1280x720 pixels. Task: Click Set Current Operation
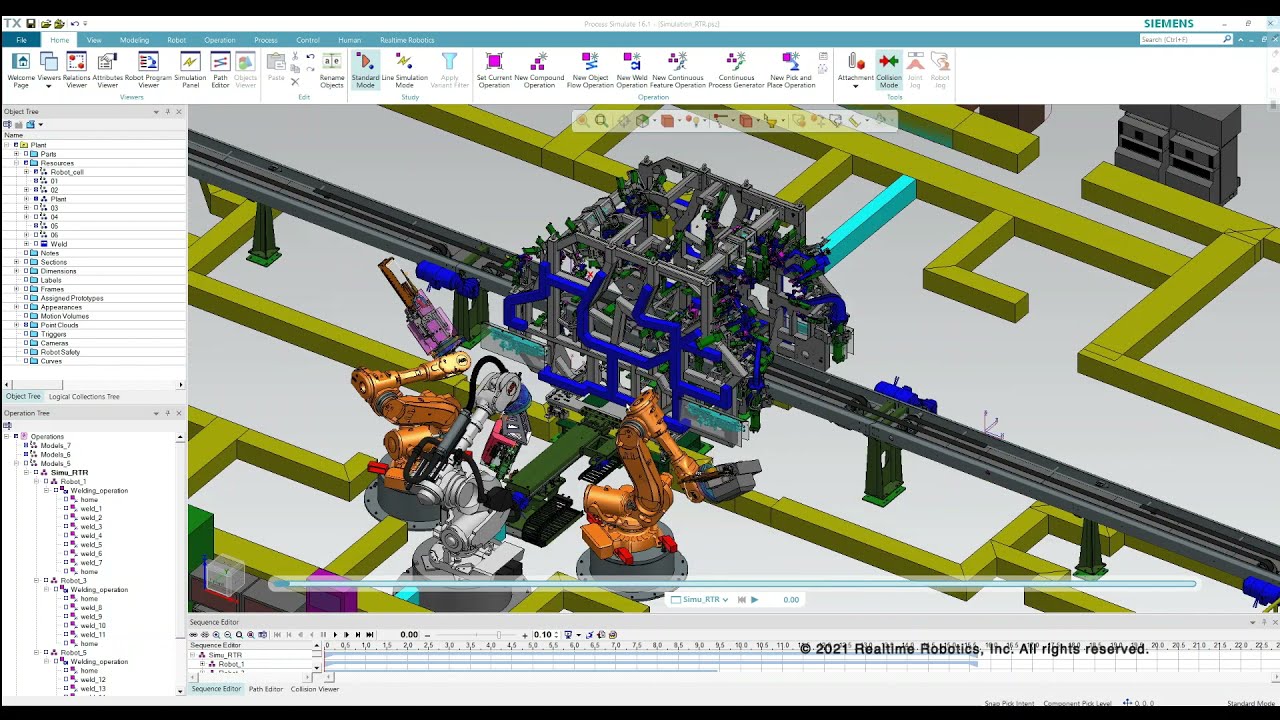tap(494, 70)
